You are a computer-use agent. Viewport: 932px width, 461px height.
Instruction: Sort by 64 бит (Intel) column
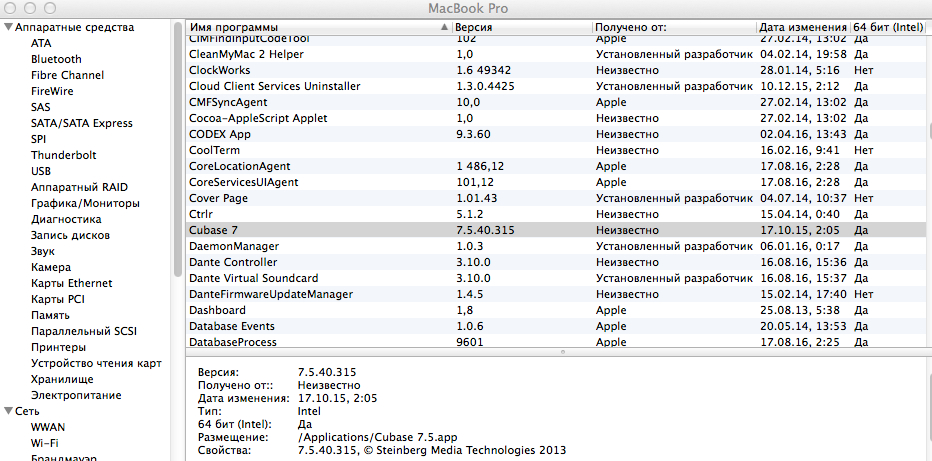pos(888,26)
